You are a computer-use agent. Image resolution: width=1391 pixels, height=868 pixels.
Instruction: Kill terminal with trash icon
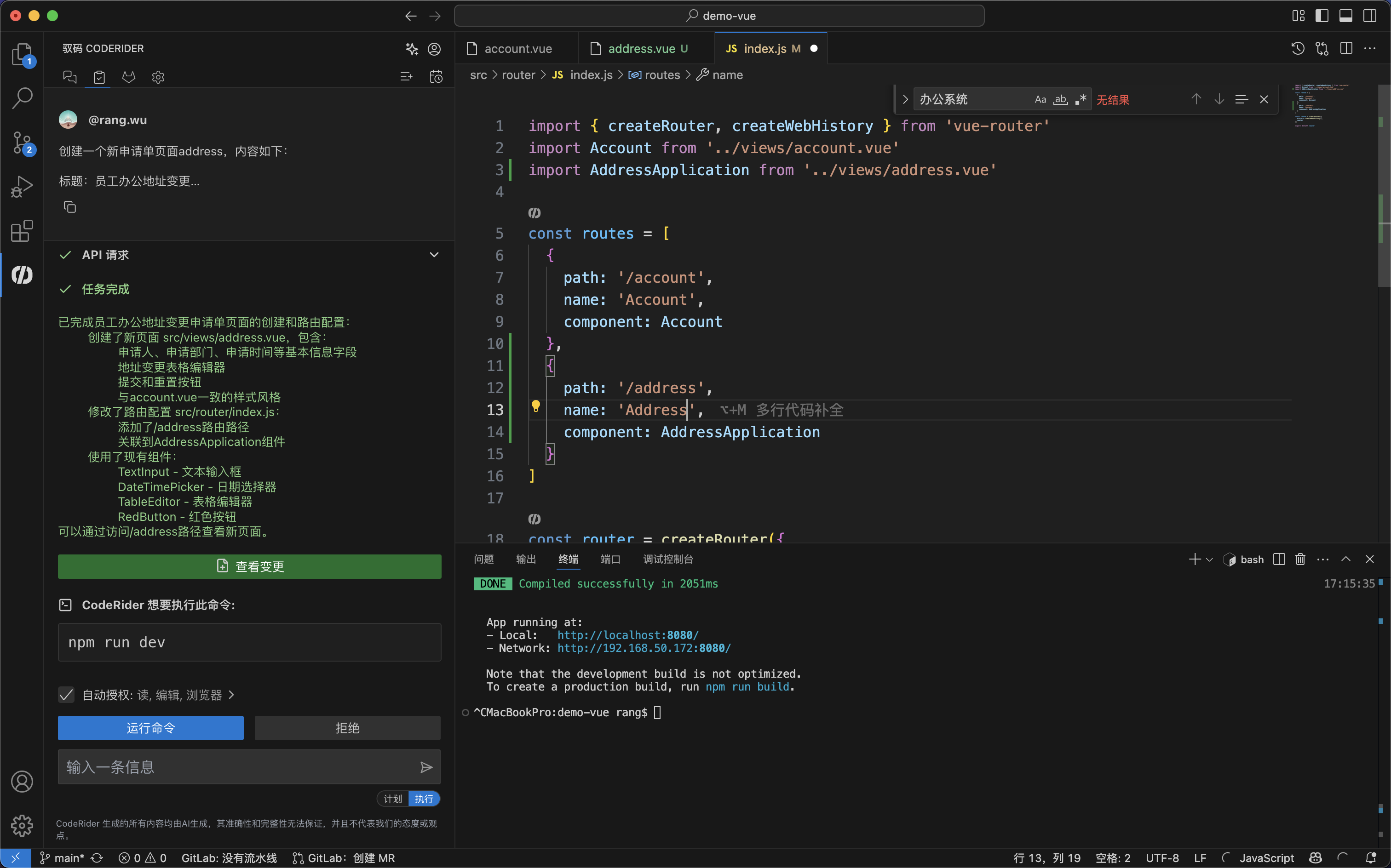click(1300, 559)
